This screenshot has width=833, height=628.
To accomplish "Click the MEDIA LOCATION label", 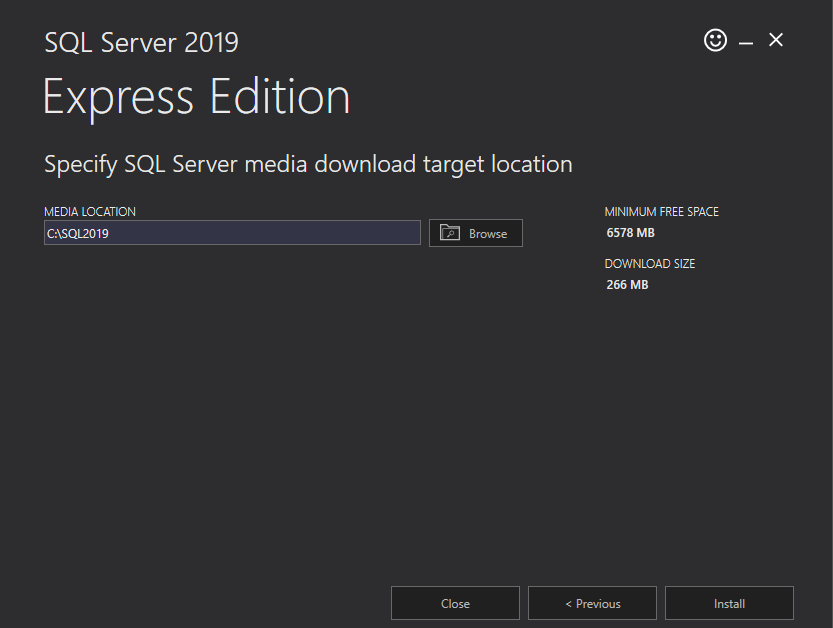I will pyautogui.click(x=90, y=211).
